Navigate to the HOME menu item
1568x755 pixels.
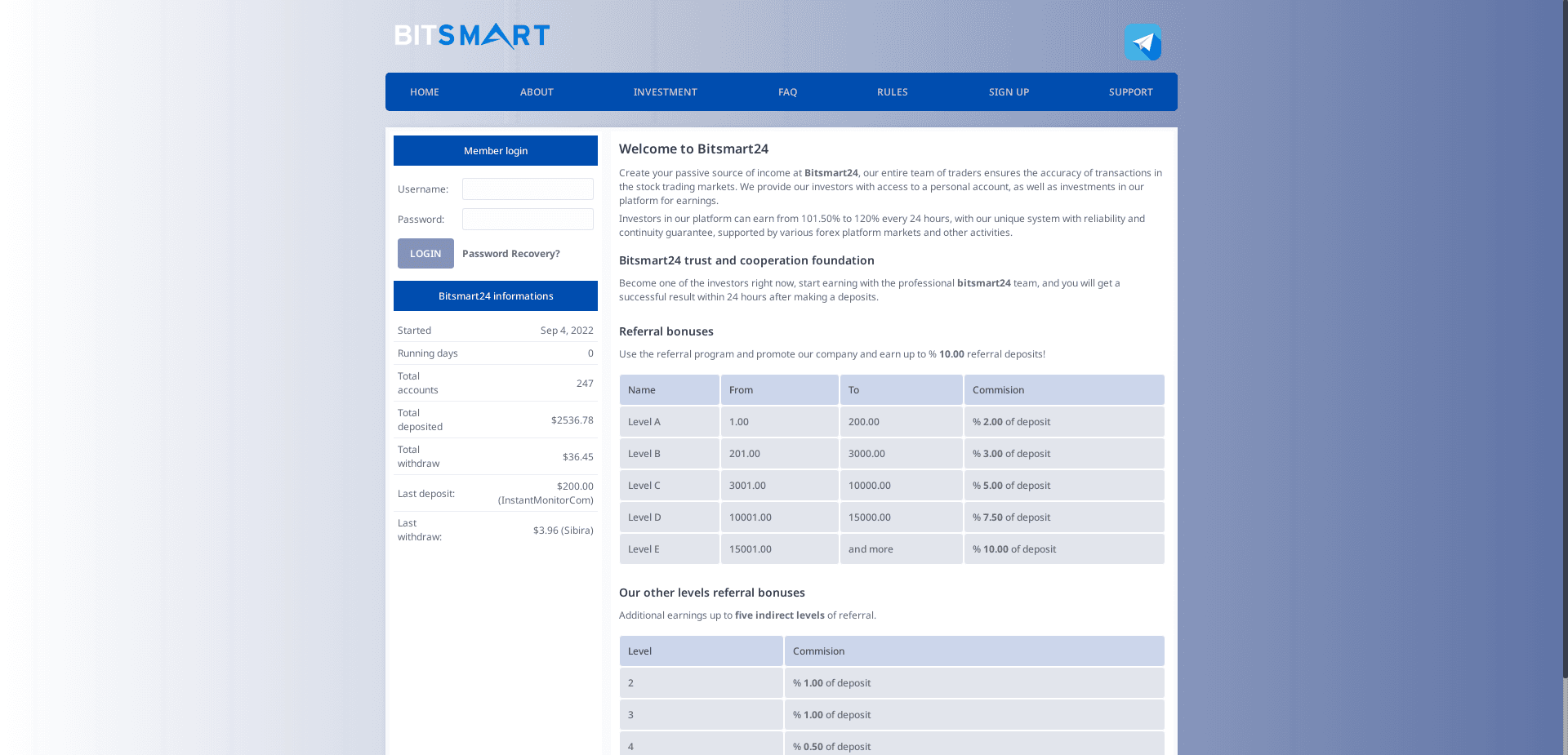(x=424, y=91)
